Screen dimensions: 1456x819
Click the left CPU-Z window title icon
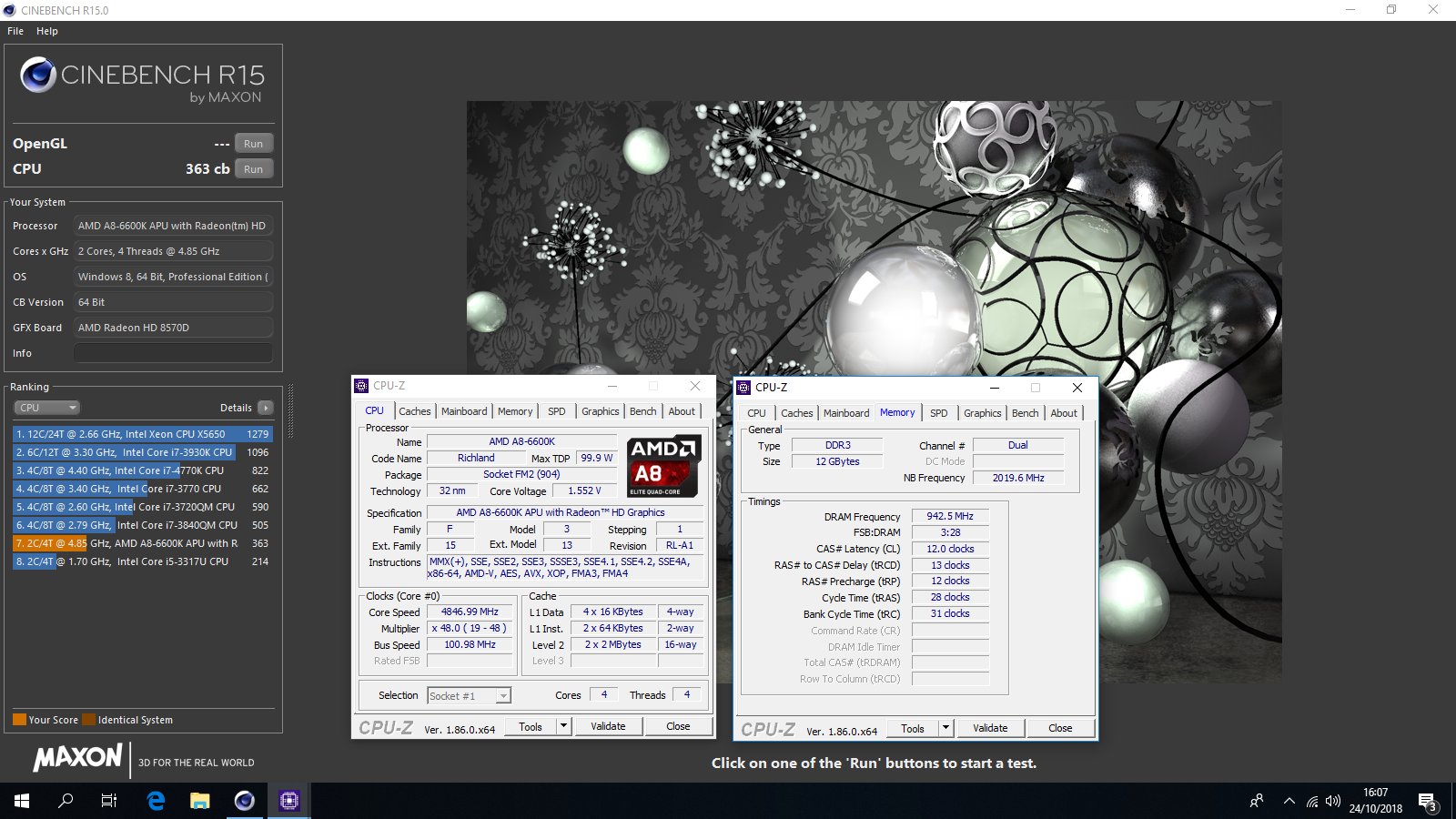pyautogui.click(x=361, y=386)
